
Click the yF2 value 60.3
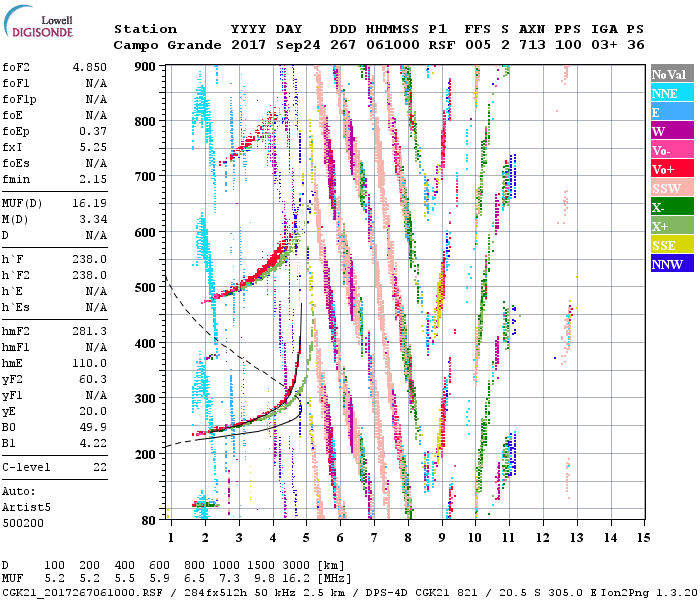(93, 379)
